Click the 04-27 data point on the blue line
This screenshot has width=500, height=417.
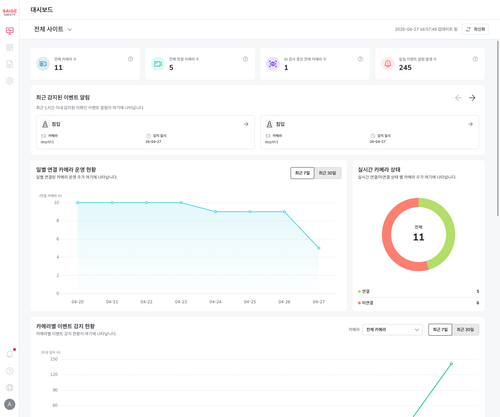319,248
